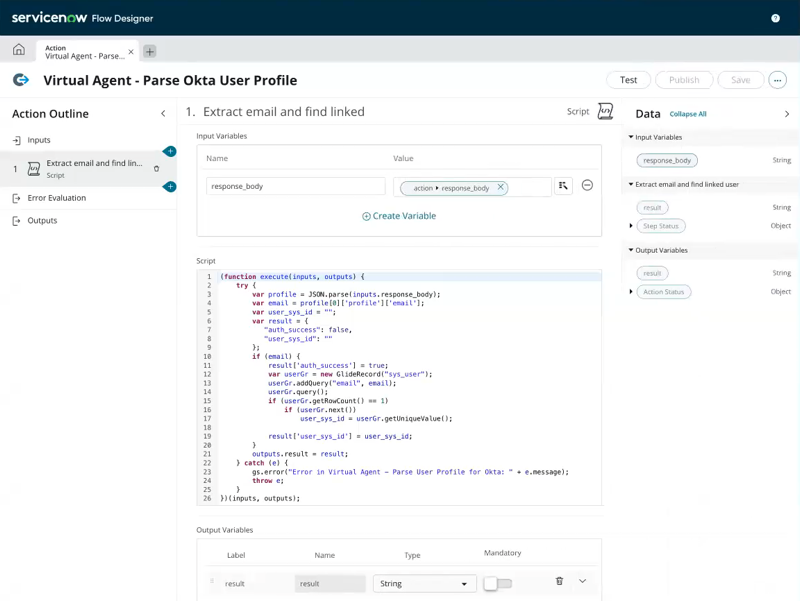Click the Save button
The height and width of the screenshot is (601, 800).
pyautogui.click(x=740, y=80)
